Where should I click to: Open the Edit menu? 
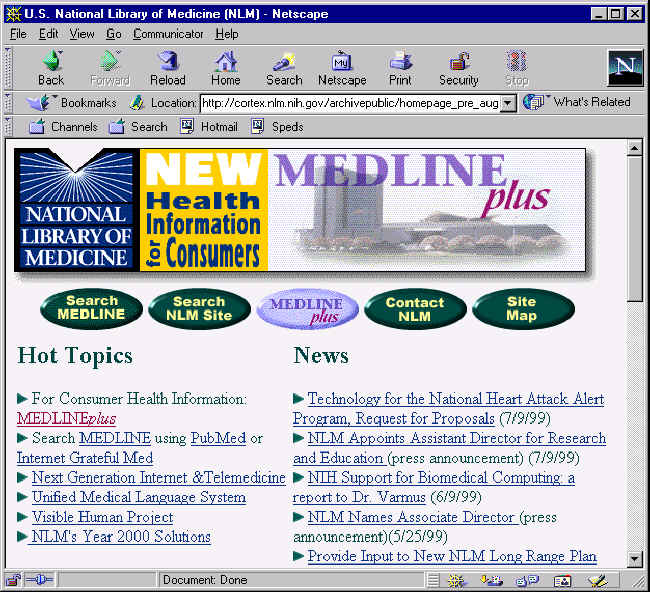(x=49, y=34)
